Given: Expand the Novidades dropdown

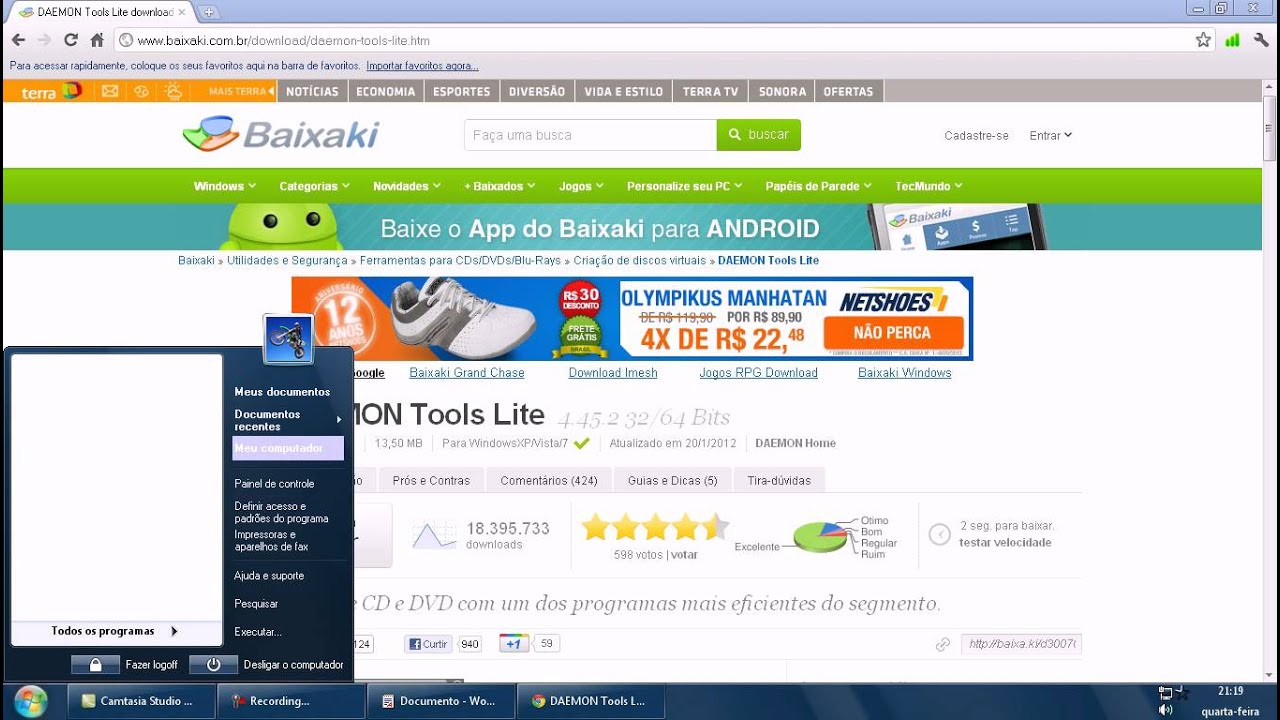Looking at the screenshot, I should pyautogui.click(x=407, y=186).
